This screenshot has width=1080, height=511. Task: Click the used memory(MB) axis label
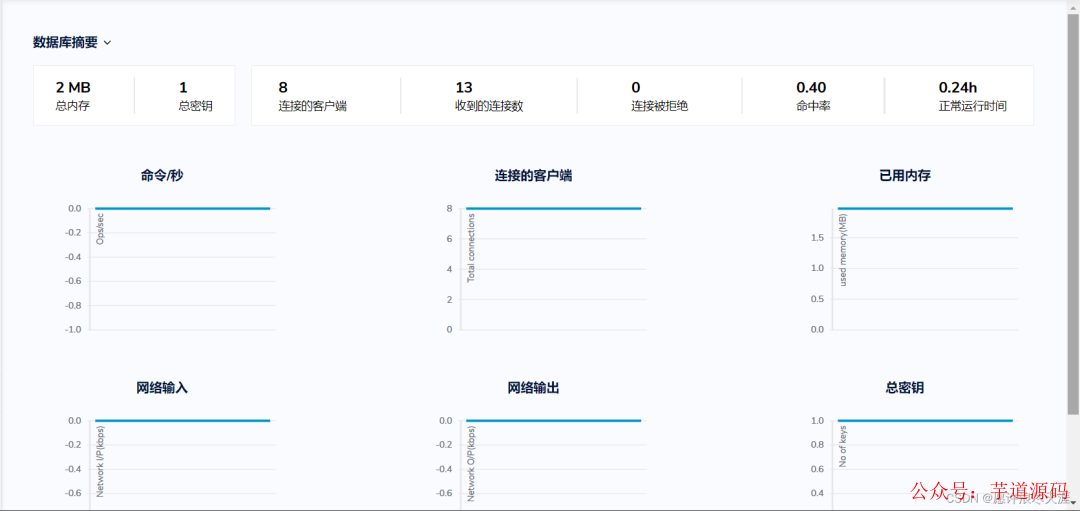tap(843, 250)
